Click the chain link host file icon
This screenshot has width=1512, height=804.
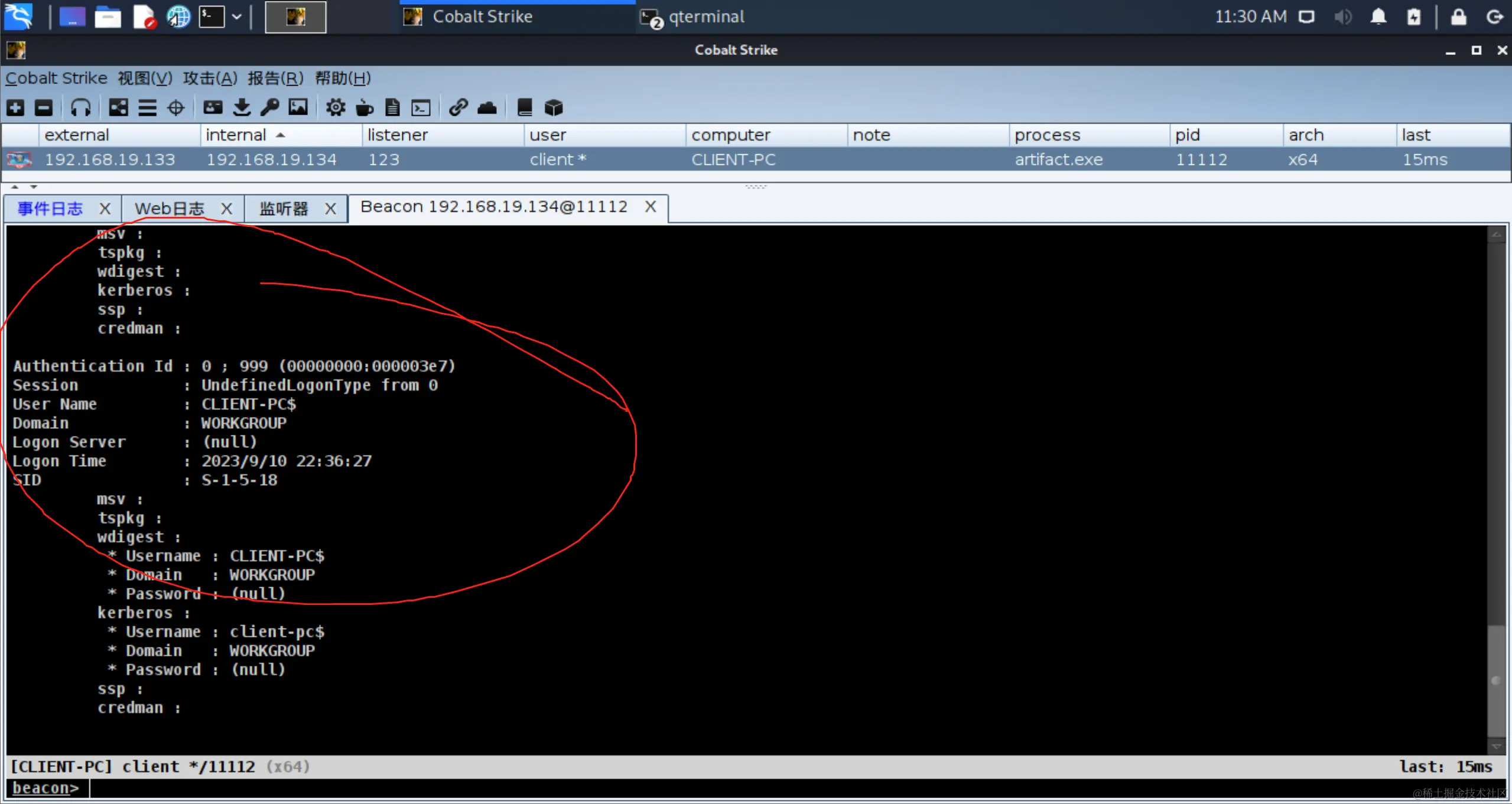coord(458,108)
